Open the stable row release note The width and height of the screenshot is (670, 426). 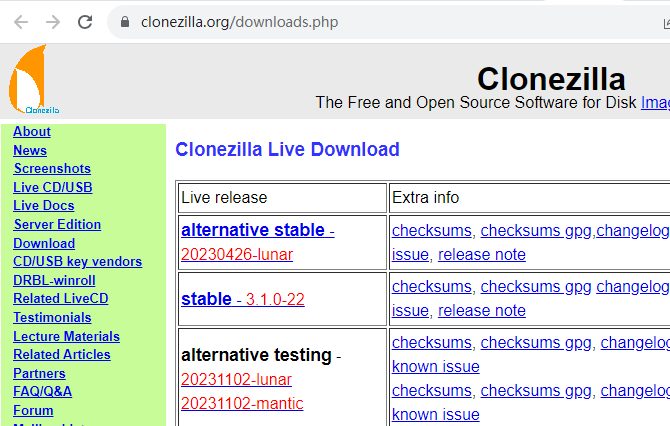tap(482, 310)
